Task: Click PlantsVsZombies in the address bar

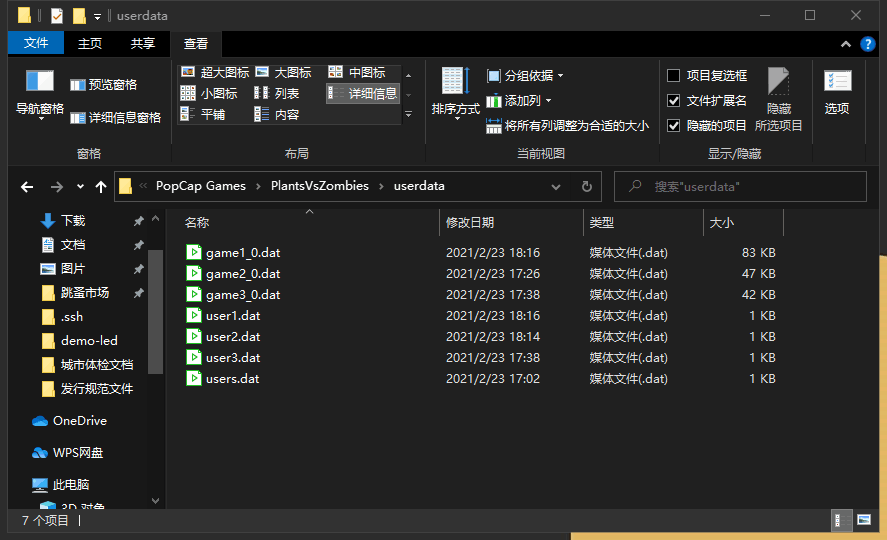Action: tap(320, 186)
